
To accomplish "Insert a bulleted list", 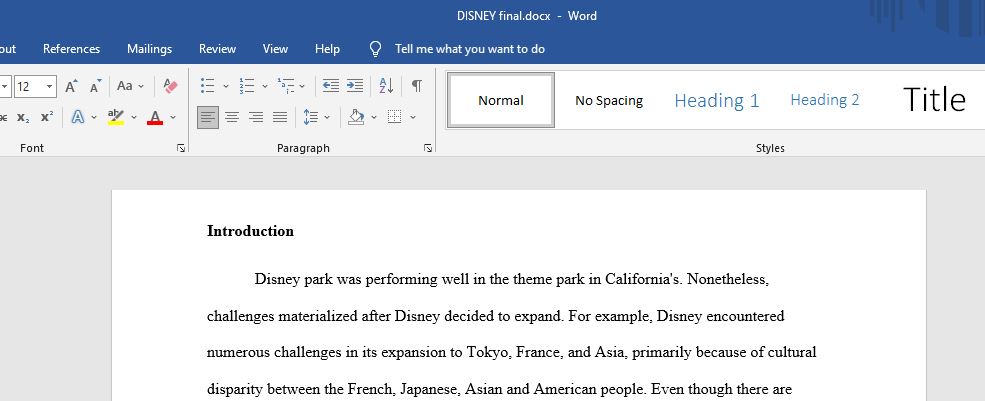I will tap(207, 86).
